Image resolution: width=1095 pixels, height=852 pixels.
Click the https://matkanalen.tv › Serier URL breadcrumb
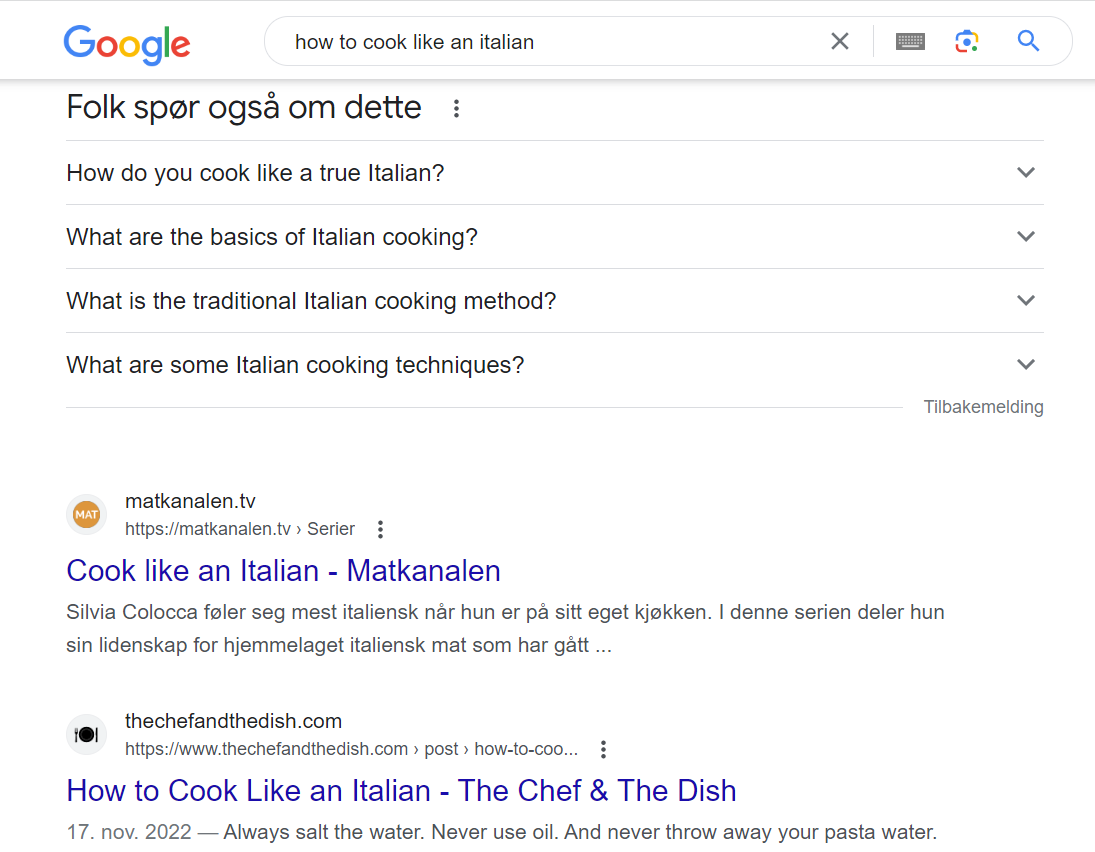240,529
